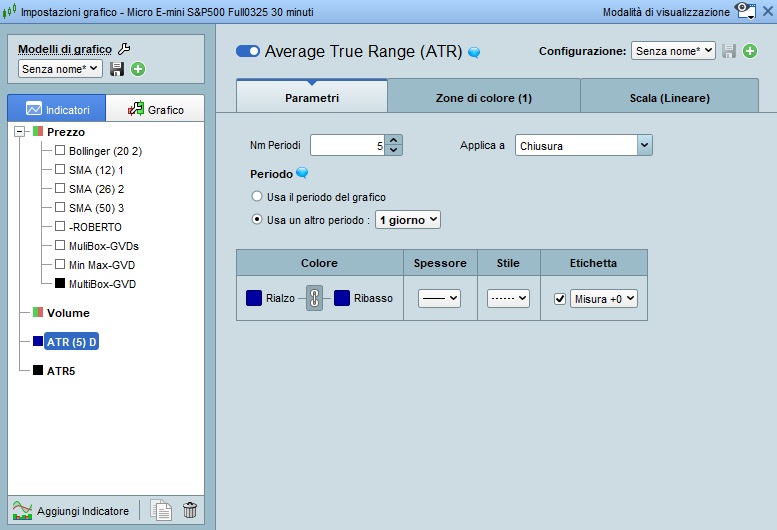The height and width of the screenshot is (530, 777).
Task: Open the '1 giorno' period dropdown
Action: coord(407,220)
